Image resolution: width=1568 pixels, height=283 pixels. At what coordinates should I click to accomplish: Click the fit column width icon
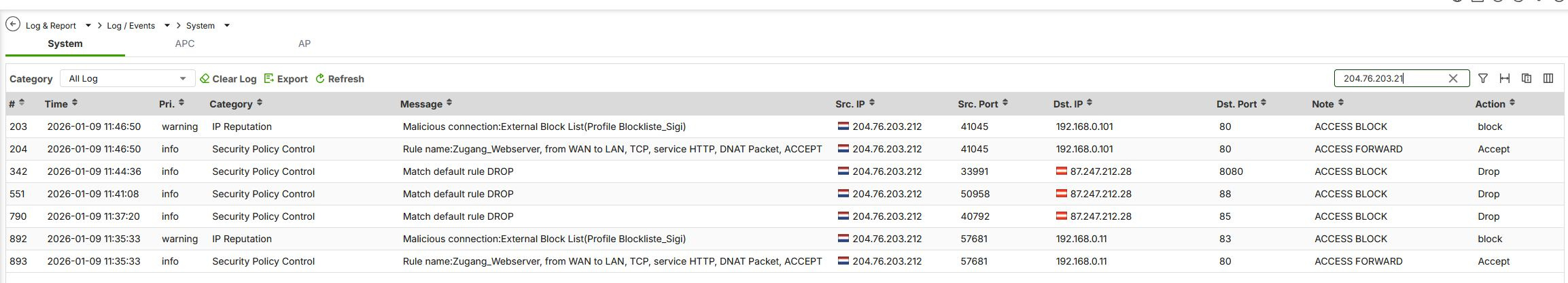click(1505, 78)
